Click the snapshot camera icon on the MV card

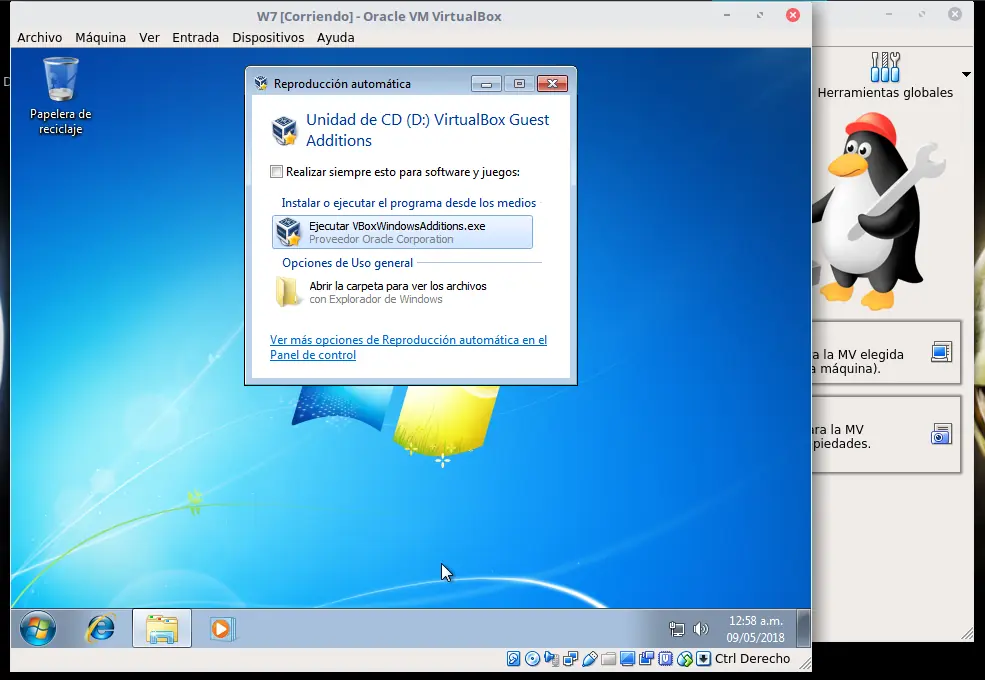click(941, 434)
